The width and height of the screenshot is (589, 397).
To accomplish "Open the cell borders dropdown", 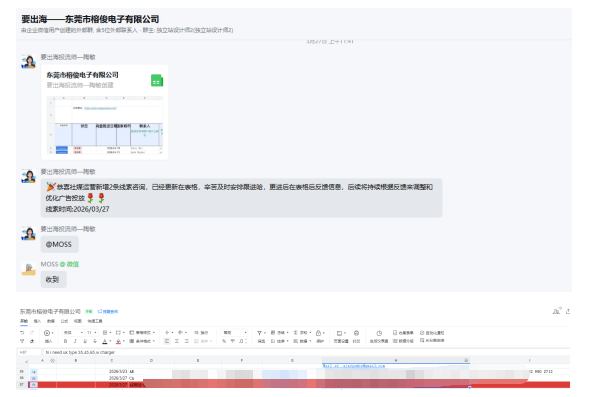I will pyautogui.click(x=107, y=332).
